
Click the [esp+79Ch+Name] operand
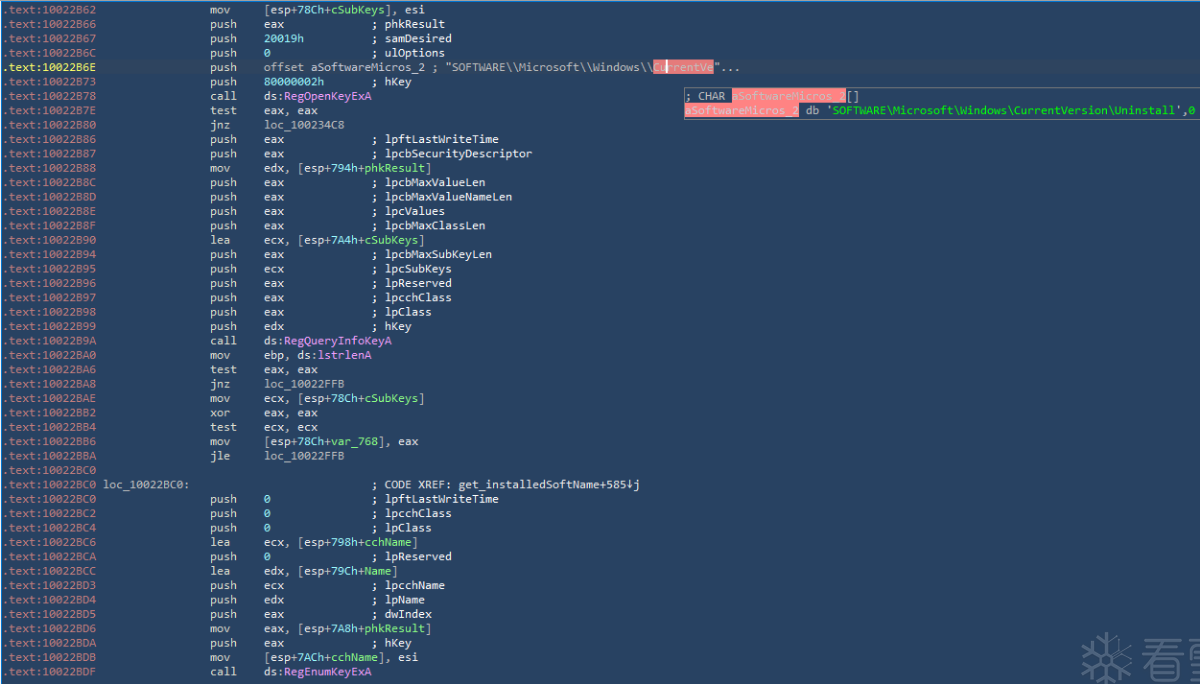tap(347, 571)
